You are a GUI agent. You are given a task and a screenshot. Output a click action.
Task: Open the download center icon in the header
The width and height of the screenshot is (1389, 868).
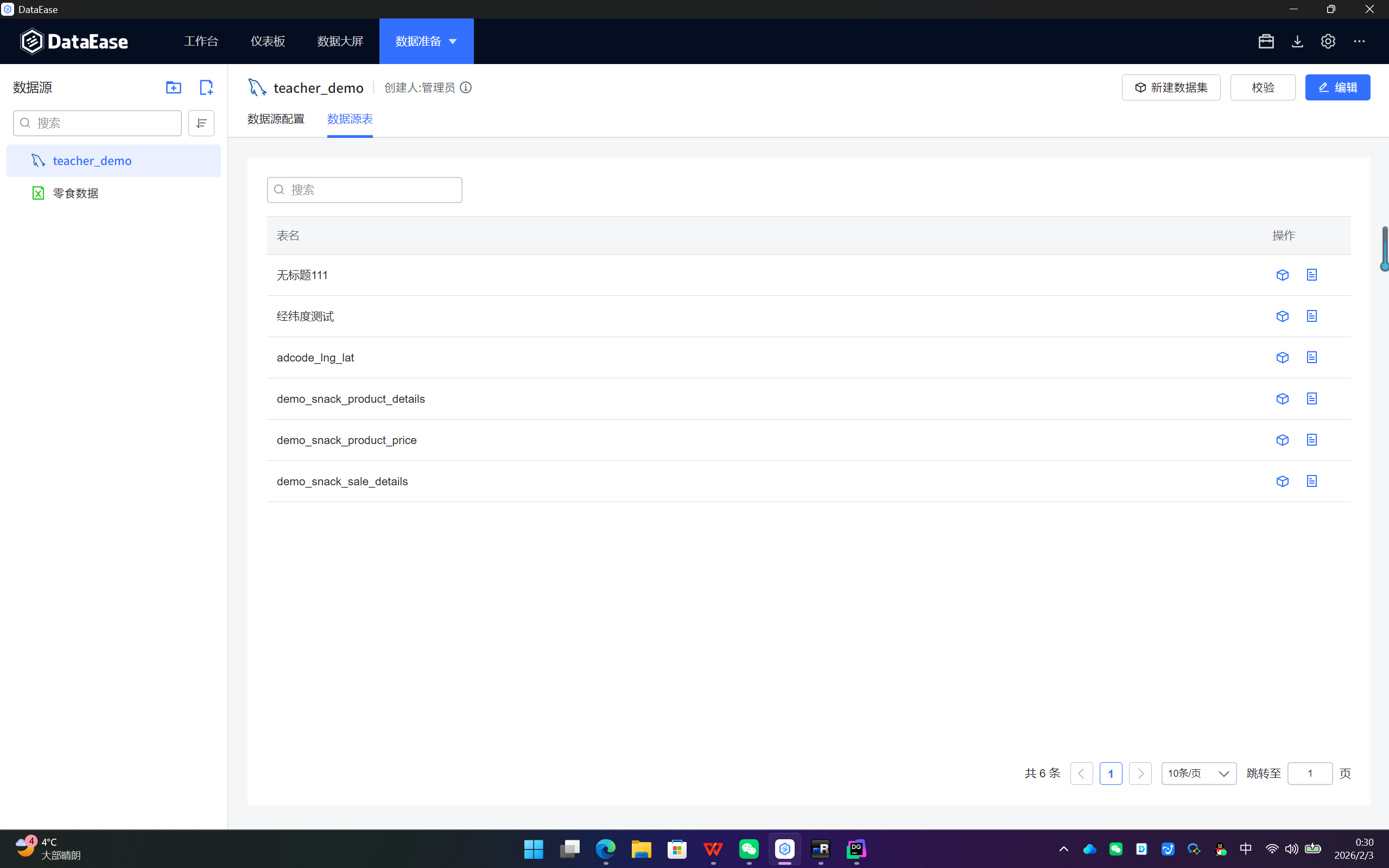[1297, 41]
